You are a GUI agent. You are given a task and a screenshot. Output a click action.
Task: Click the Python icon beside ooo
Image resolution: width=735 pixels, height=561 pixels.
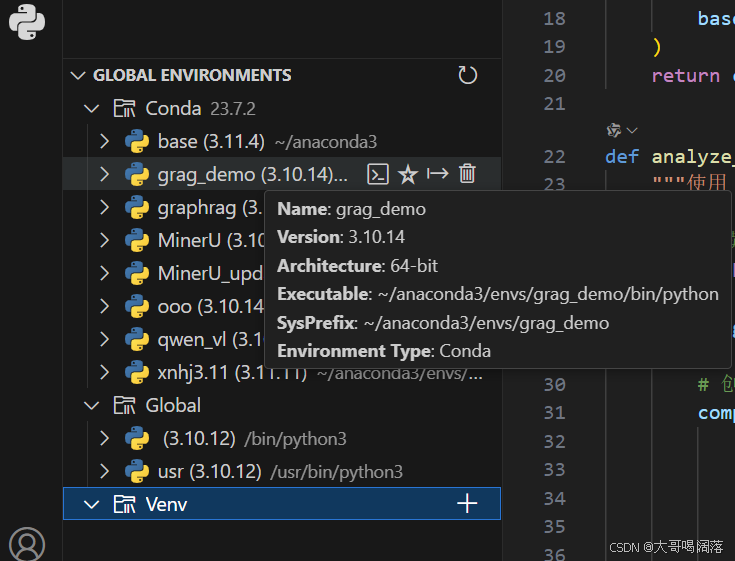click(x=137, y=307)
